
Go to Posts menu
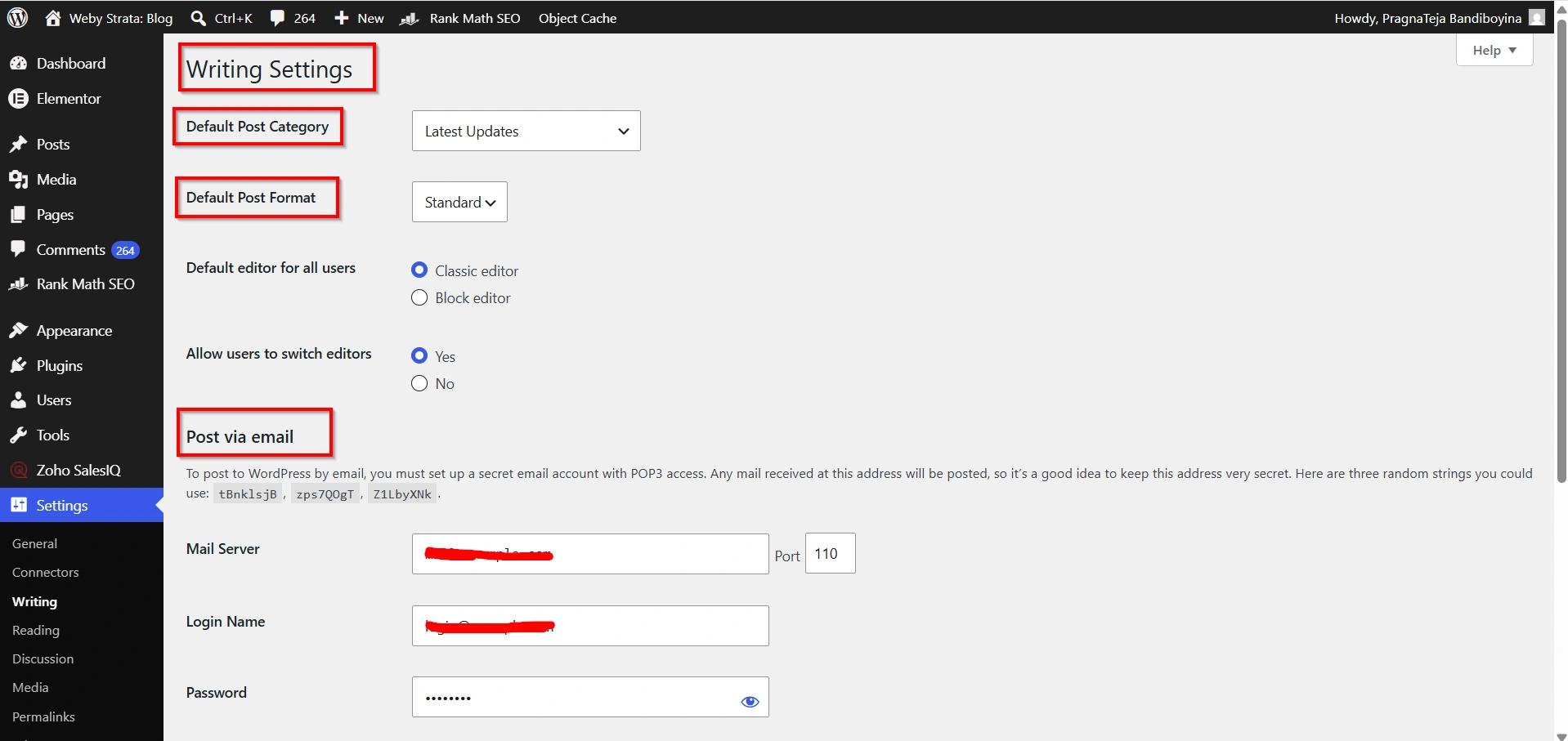(53, 145)
